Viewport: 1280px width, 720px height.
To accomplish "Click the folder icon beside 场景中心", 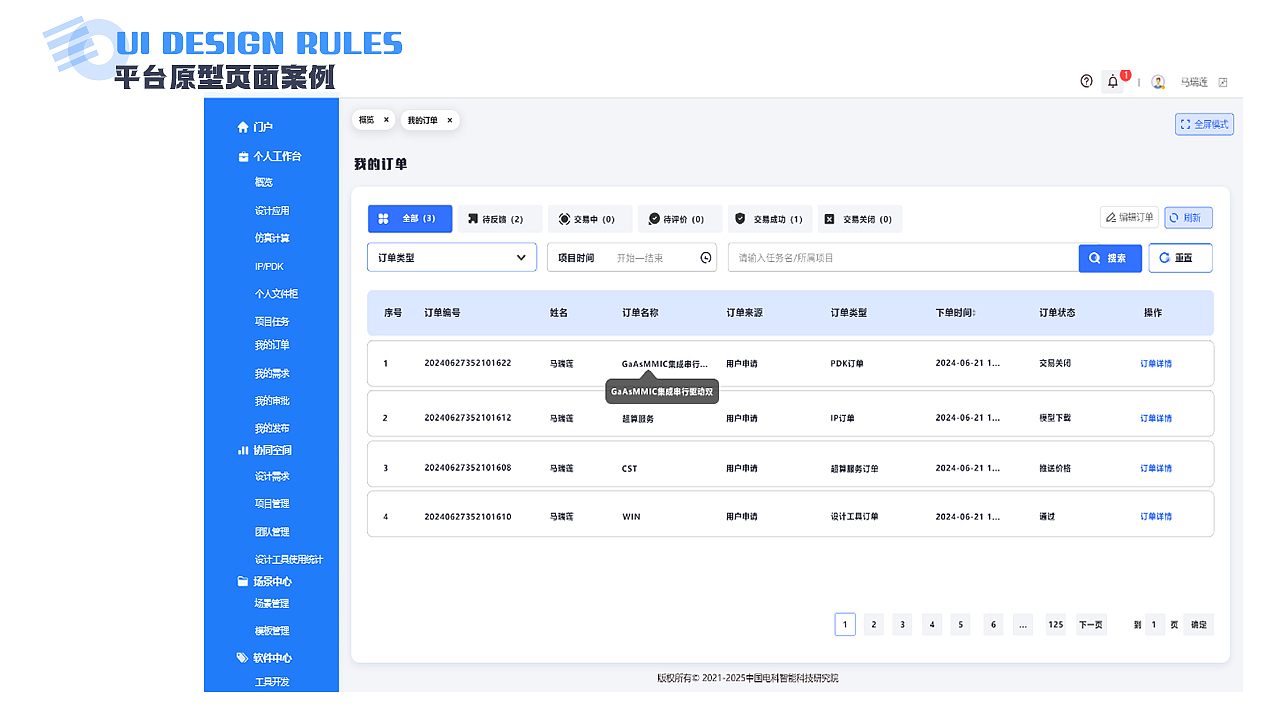I will [x=243, y=581].
